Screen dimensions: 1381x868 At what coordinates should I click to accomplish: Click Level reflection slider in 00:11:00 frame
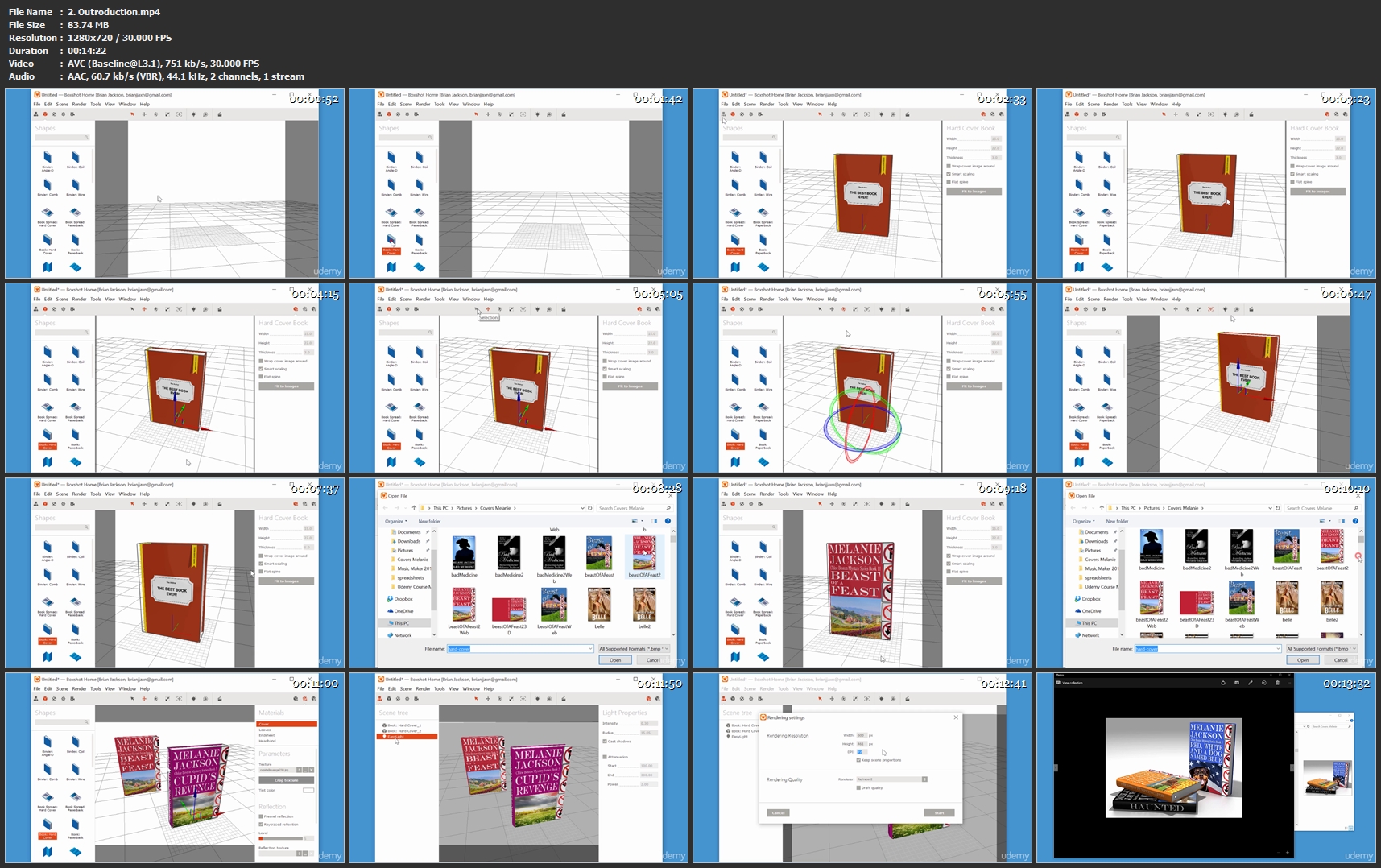281,838
